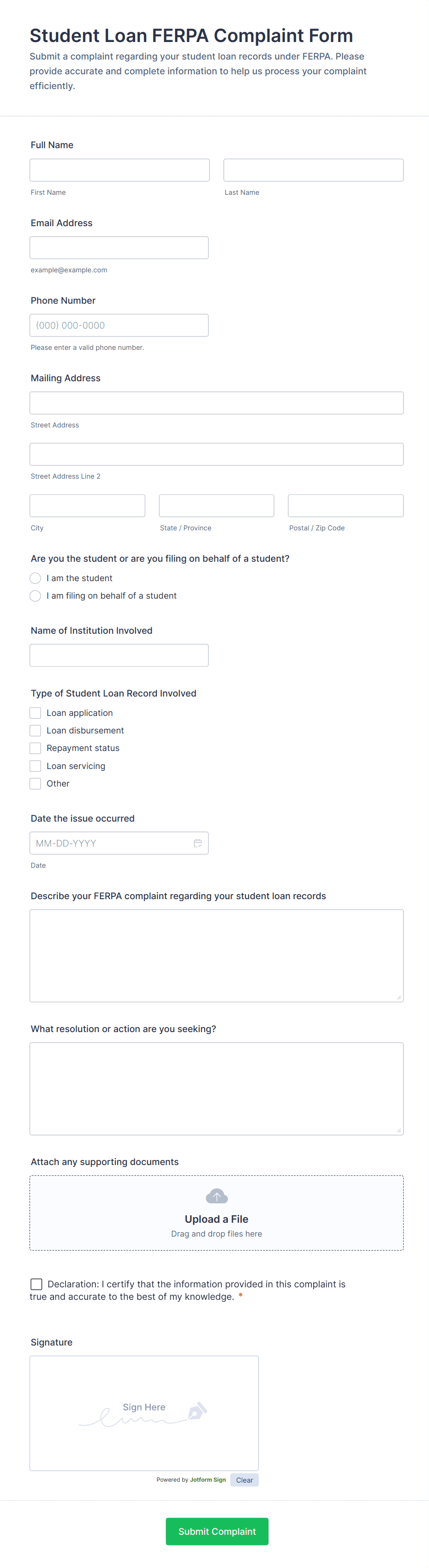Choose "I am filing on behalf of a student"
The height and width of the screenshot is (1568, 429).
tap(36, 596)
